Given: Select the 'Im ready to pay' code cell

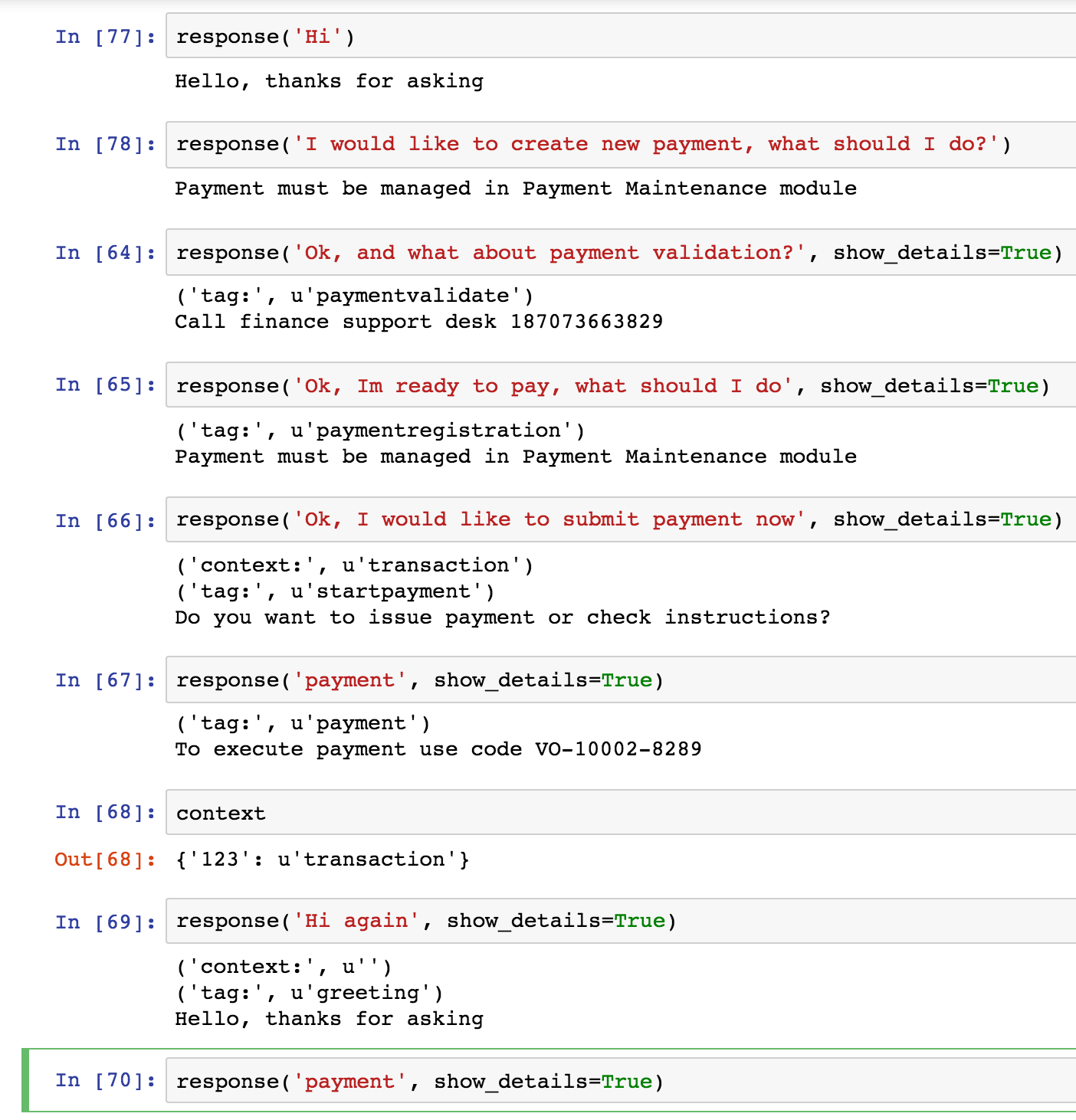Looking at the screenshot, I should (621, 385).
